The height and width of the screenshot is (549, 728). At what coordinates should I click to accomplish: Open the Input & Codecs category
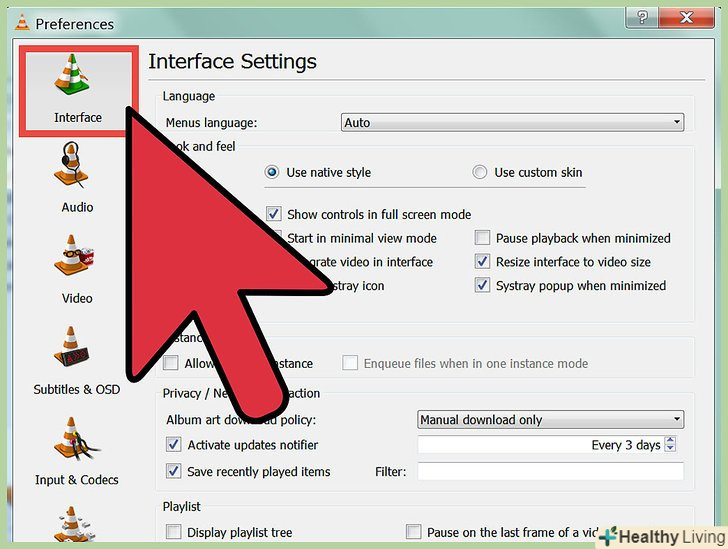pos(77,451)
